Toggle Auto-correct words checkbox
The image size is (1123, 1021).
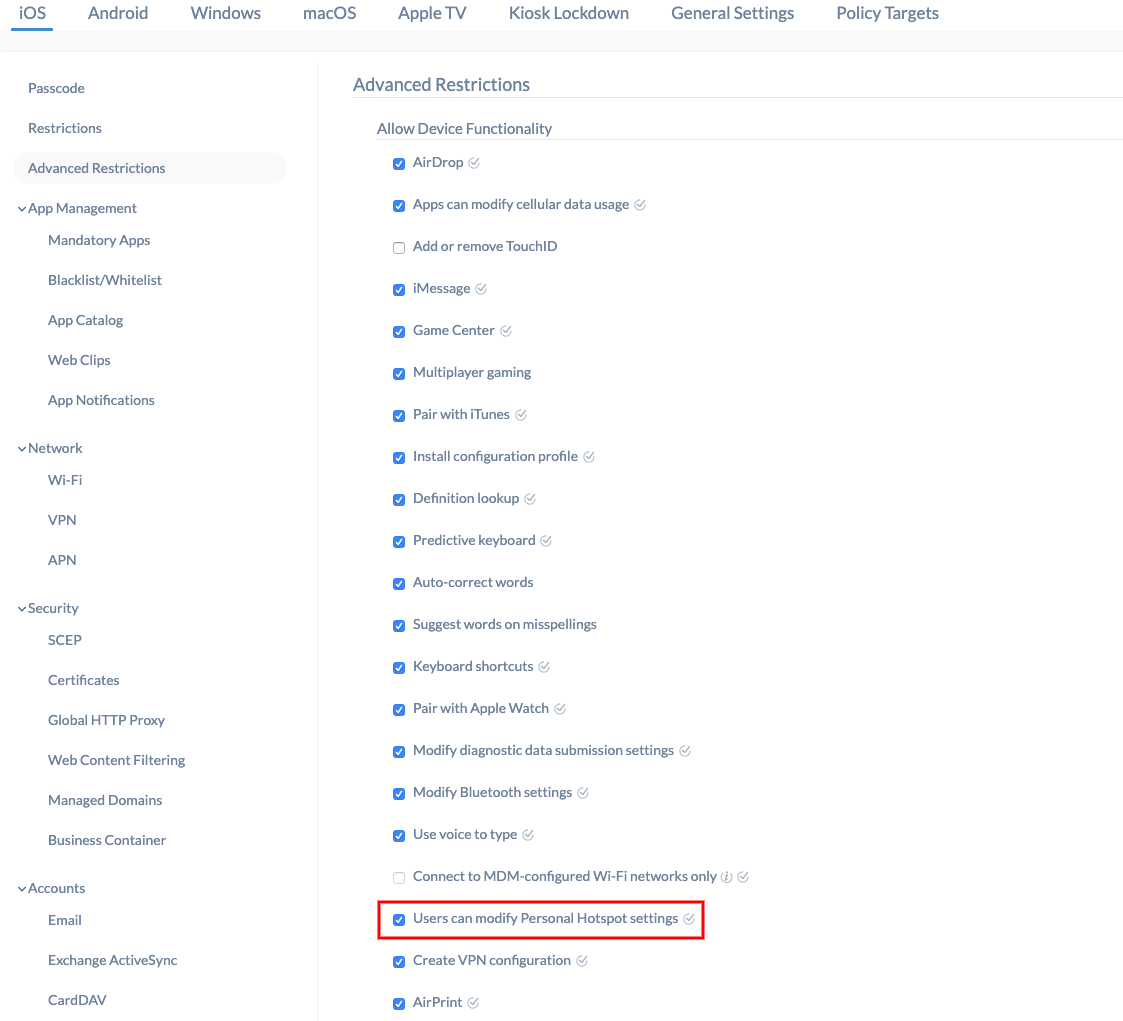(x=399, y=584)
